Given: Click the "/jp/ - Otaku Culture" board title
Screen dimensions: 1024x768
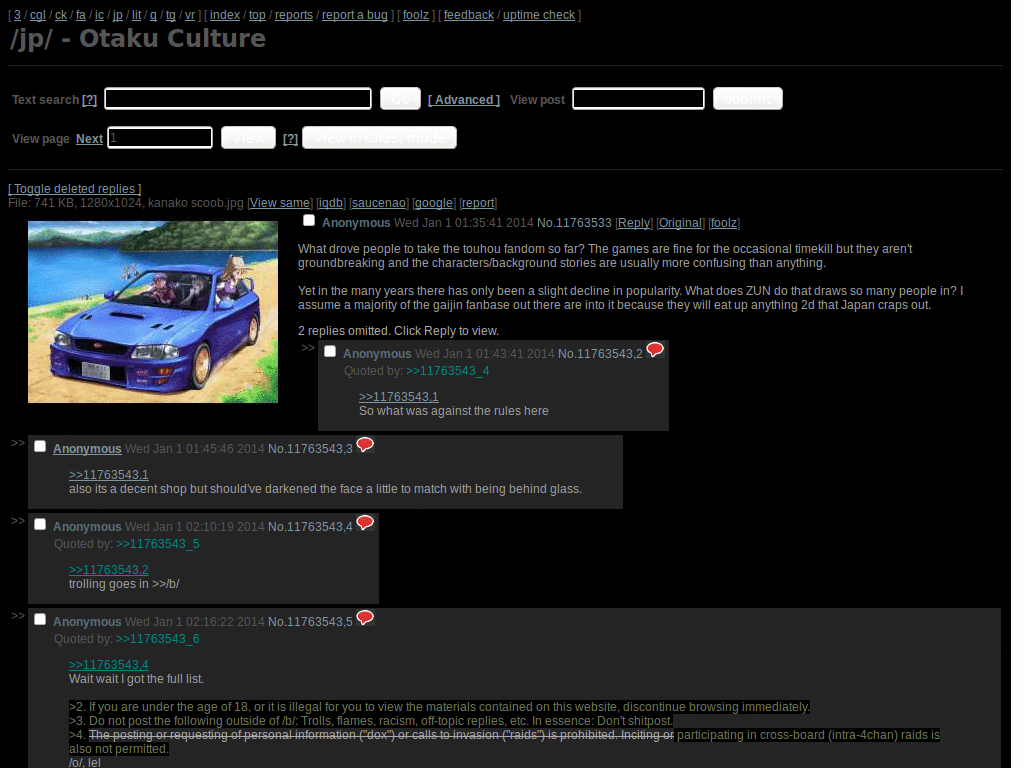Looking at the screenshot, I should [x=137, y=39].
